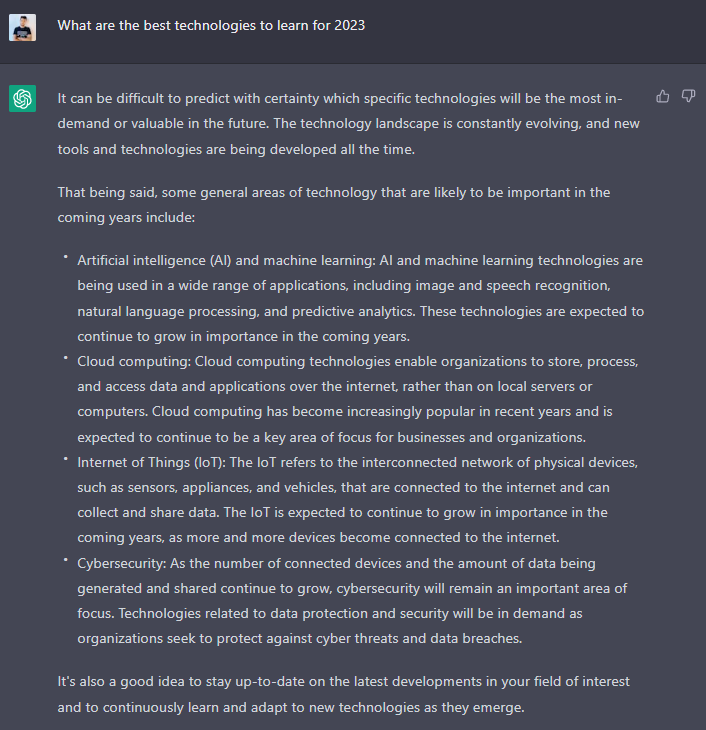This screenshot has width=706, height=730.
Task: Click the green ChatGPT logo avatar
Action: [x=22, y=98]
